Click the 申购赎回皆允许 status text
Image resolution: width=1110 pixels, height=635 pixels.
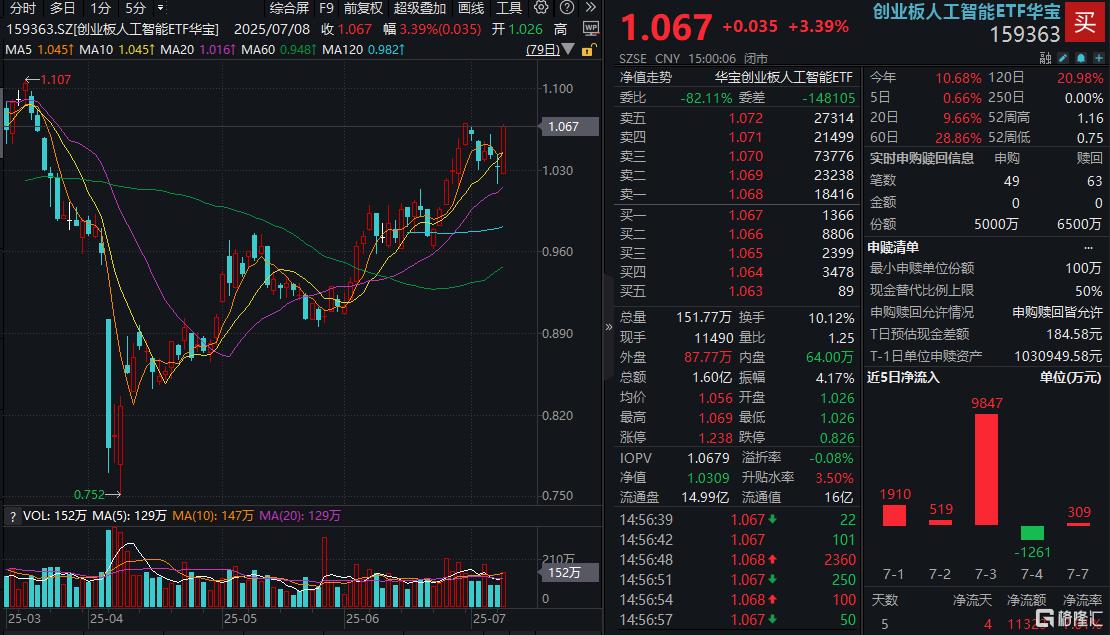coord(1057,312)
